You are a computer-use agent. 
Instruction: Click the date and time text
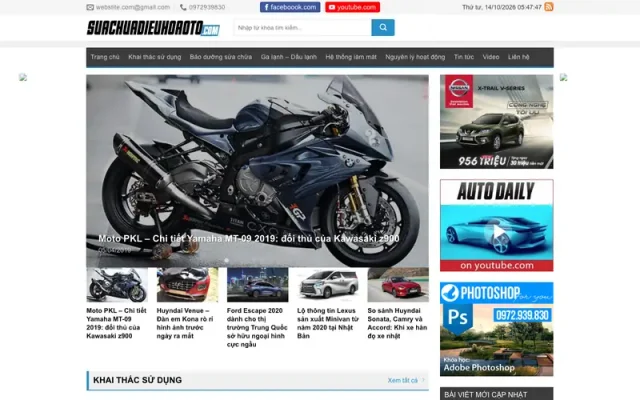[502, 7]
